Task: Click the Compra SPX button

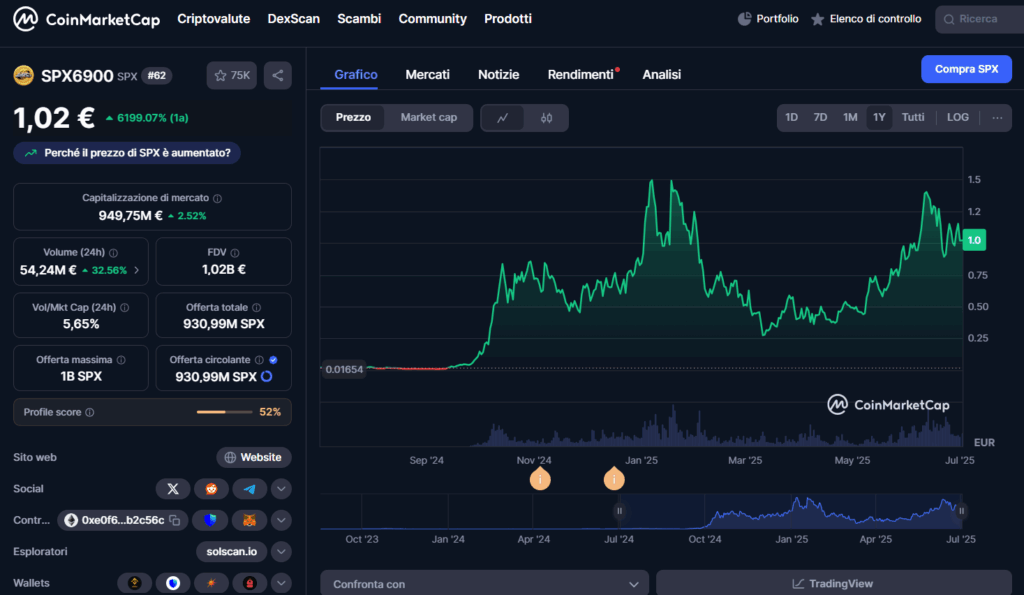Action: click(x=967, y=69)
